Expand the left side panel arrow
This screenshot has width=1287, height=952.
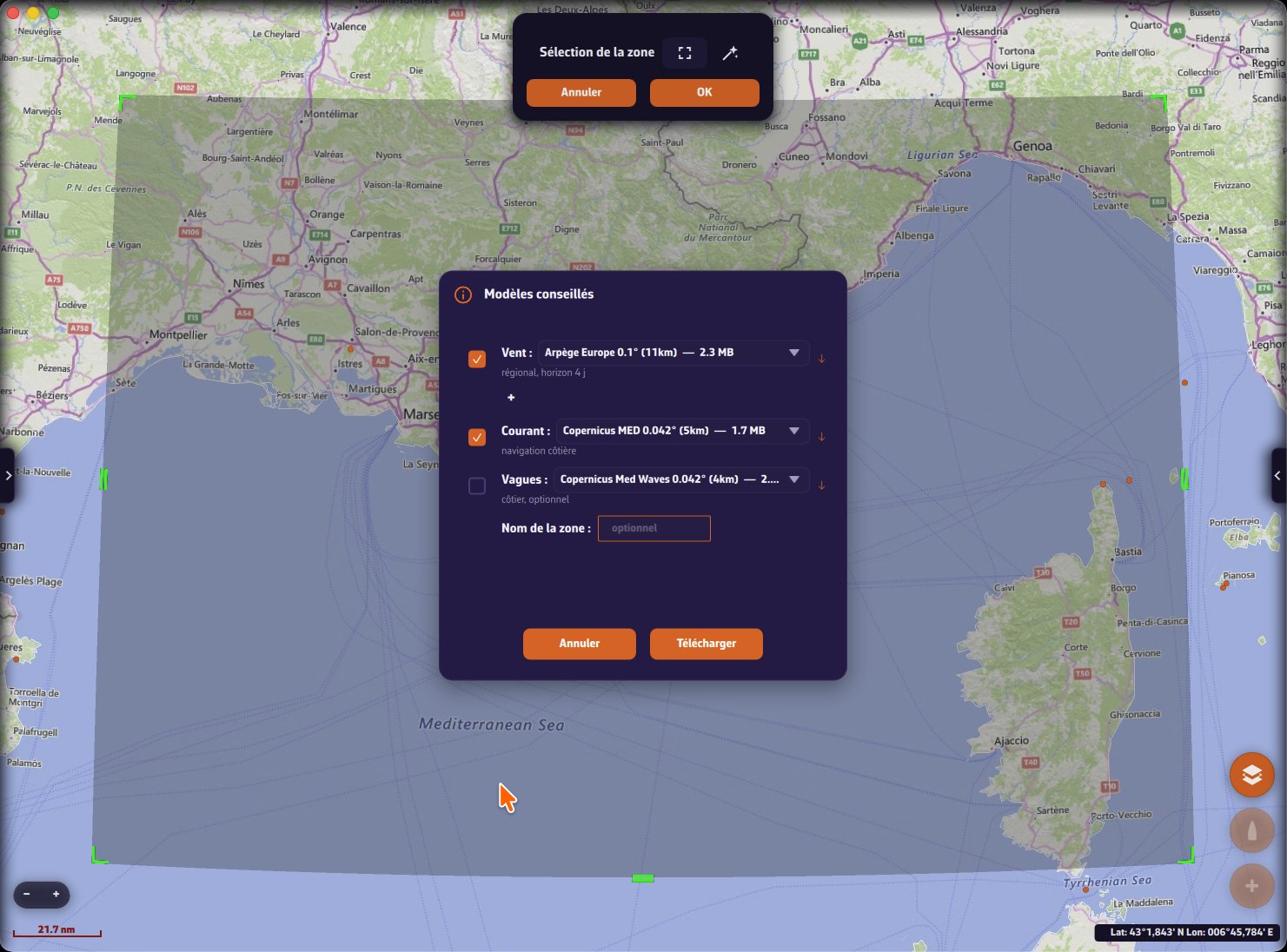[x=7, y=475]
